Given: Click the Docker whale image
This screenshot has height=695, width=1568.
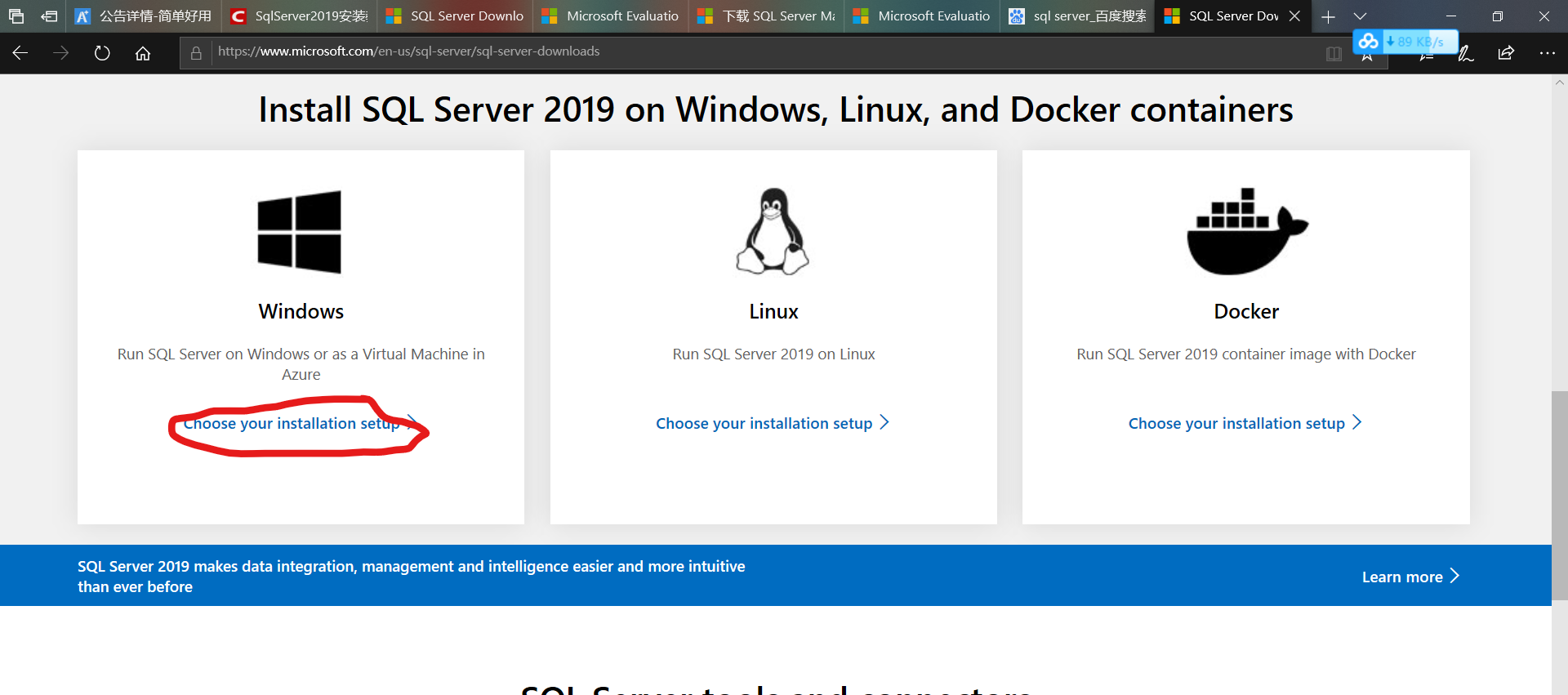Looking at the screenshot, I should [1247, 231].
